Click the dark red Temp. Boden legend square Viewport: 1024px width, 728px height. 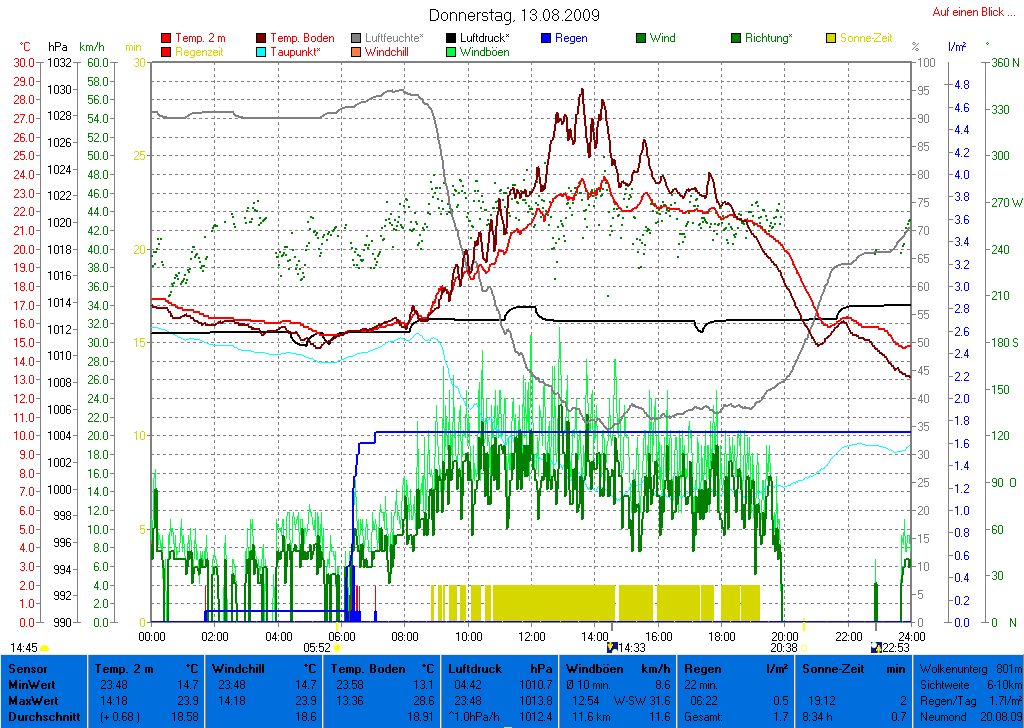point(262,38)
